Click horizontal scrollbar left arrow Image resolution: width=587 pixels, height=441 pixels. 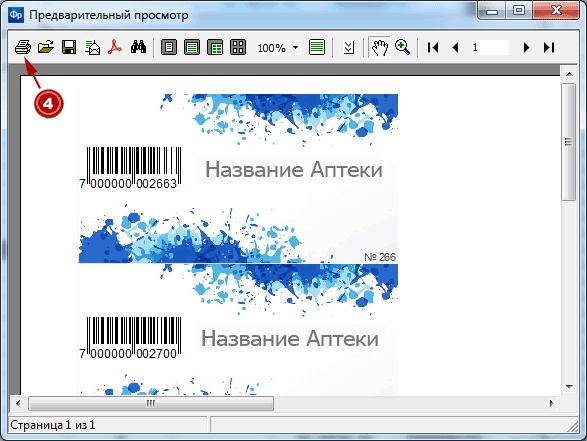(18, 404)
